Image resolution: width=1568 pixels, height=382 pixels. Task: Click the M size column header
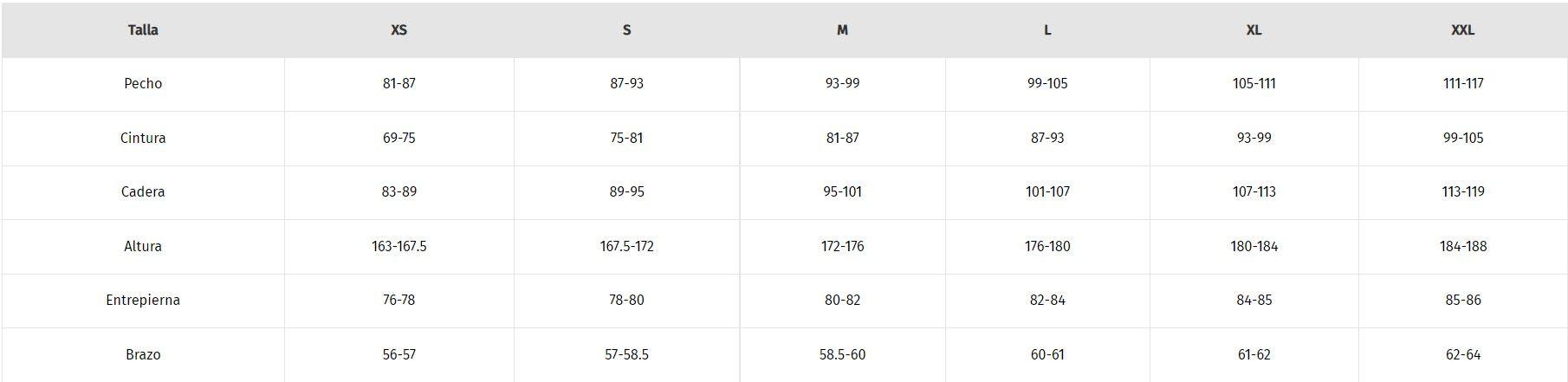pos(842,29)
